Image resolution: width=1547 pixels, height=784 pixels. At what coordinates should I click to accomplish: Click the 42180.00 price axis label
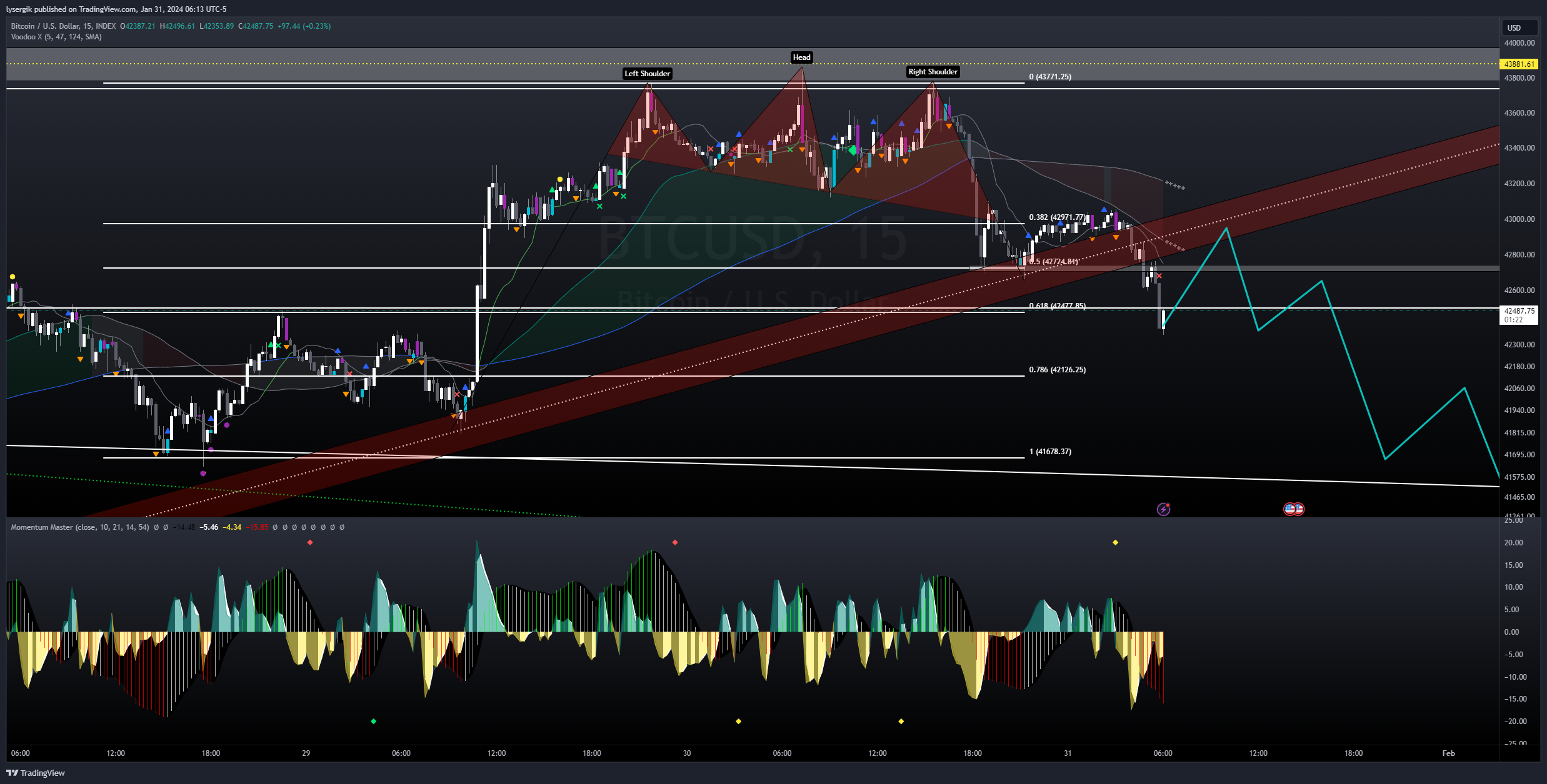coord(1519,367)
